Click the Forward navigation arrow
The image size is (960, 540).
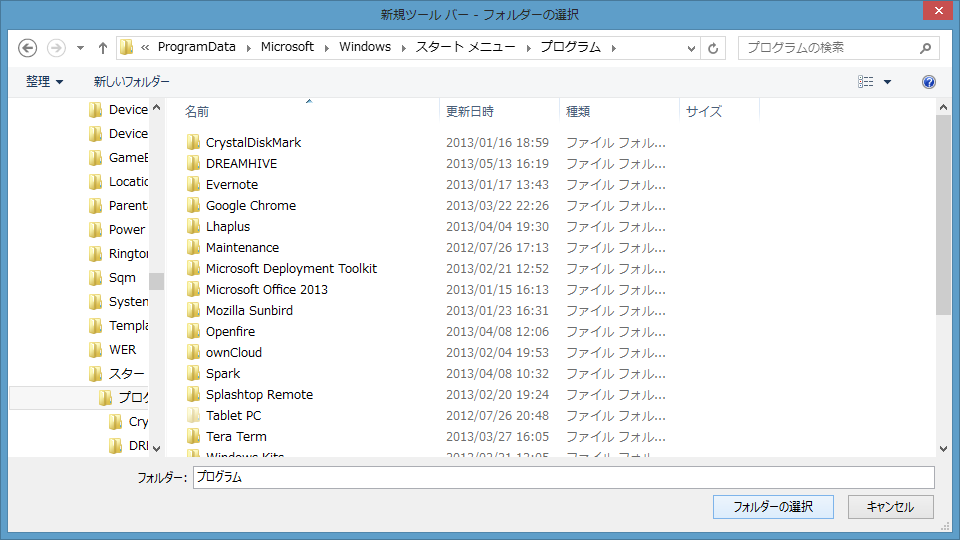[x=56, y=48]
